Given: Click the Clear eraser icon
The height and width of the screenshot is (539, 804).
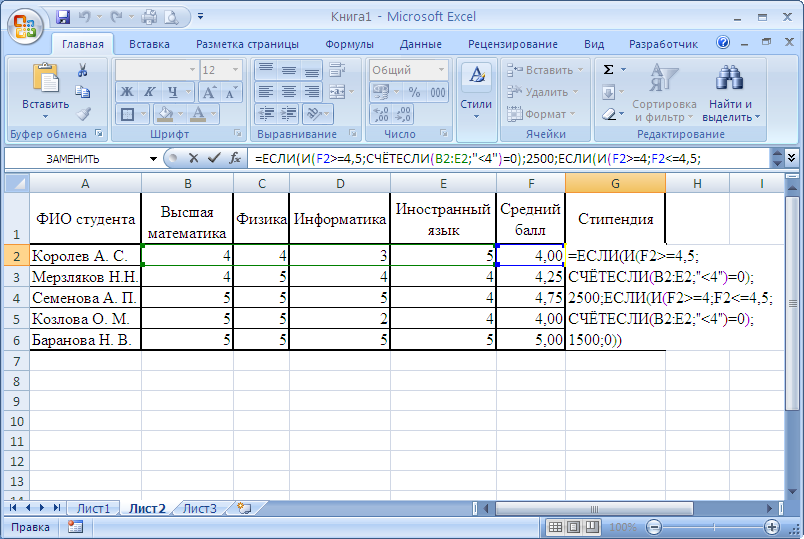Looking at the screenshot, I should point(609,114).
